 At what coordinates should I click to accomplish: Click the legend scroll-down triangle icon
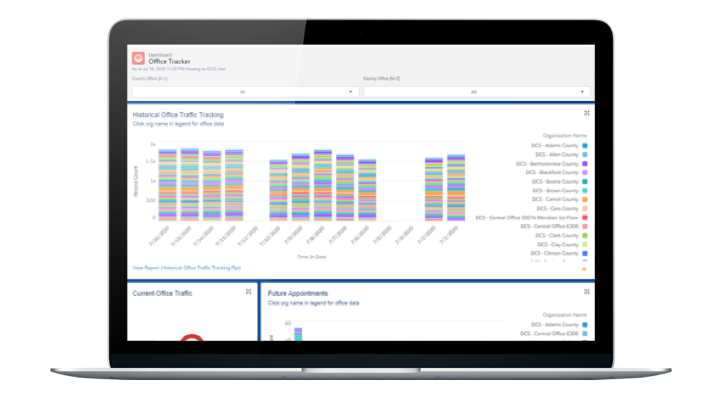pos(584,269)
